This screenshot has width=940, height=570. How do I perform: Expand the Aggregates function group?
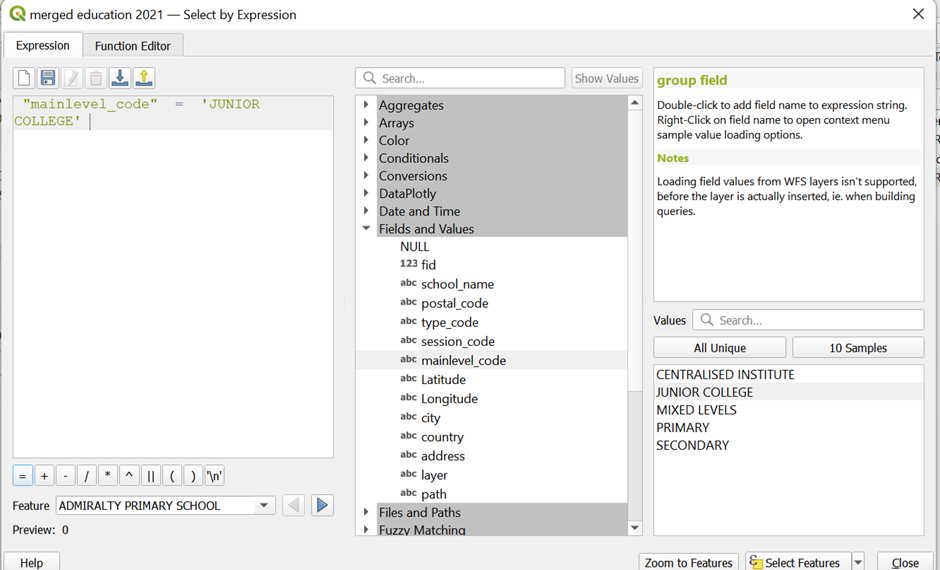[366, 105]
